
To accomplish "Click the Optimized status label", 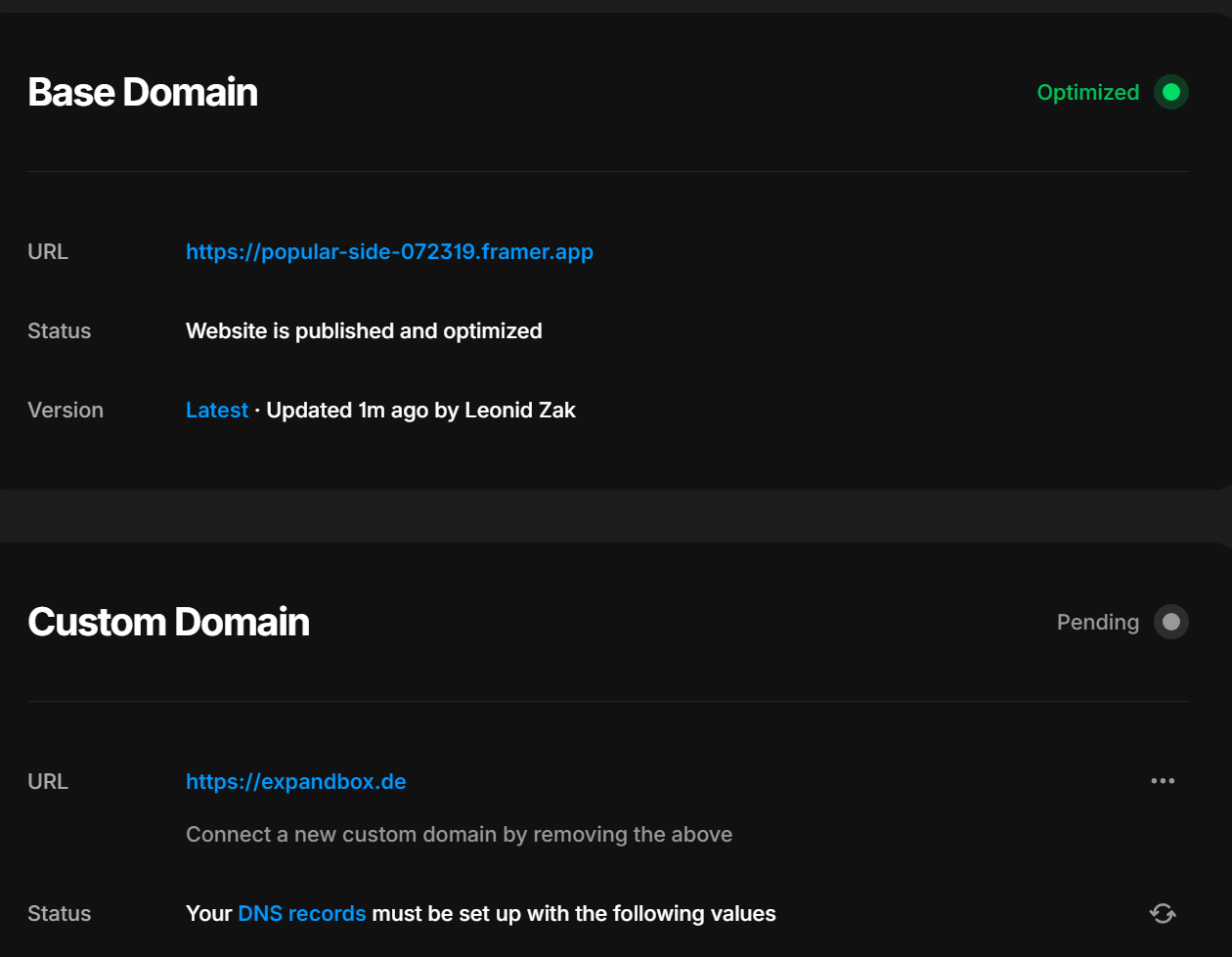I will click(1088, 93).
